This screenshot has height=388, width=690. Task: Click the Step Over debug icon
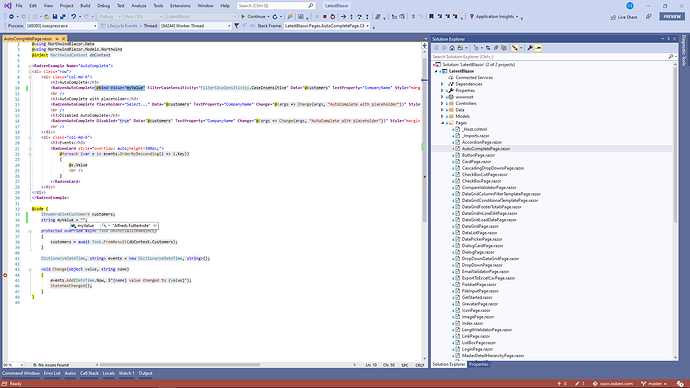359,16
